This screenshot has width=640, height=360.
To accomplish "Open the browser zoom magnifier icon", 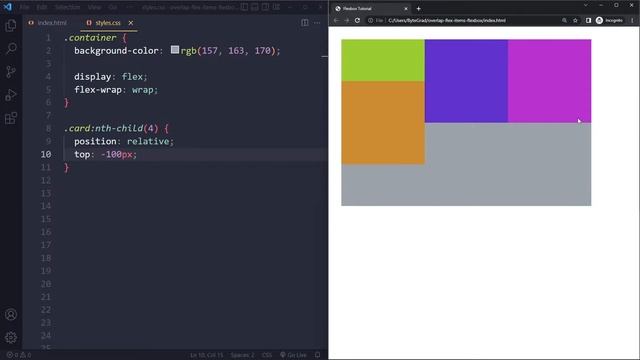I will point(564,20).
